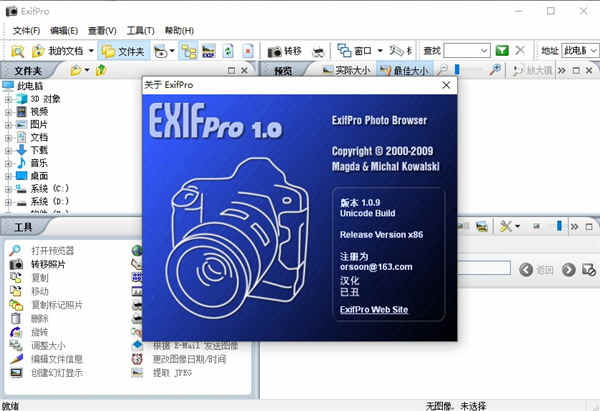600x411 pixels.
Task: Select the 下载 folder
Action: pyautogui.click(x=39, y=150)
